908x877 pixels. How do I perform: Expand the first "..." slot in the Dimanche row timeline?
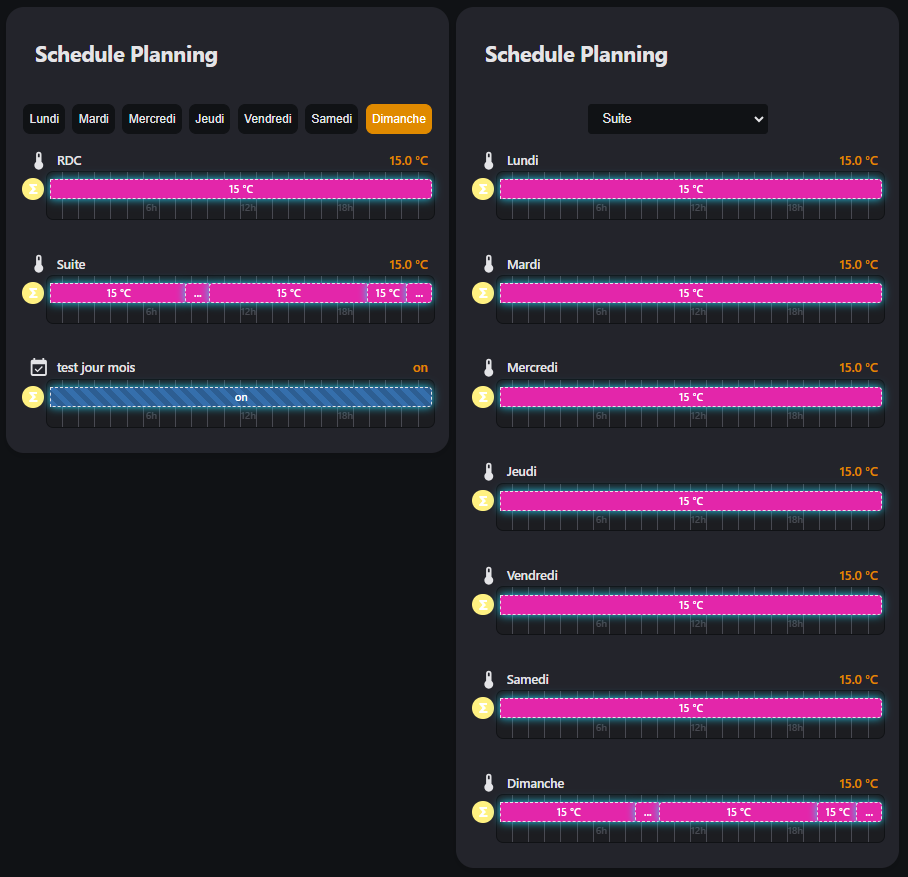pos(647,813)
